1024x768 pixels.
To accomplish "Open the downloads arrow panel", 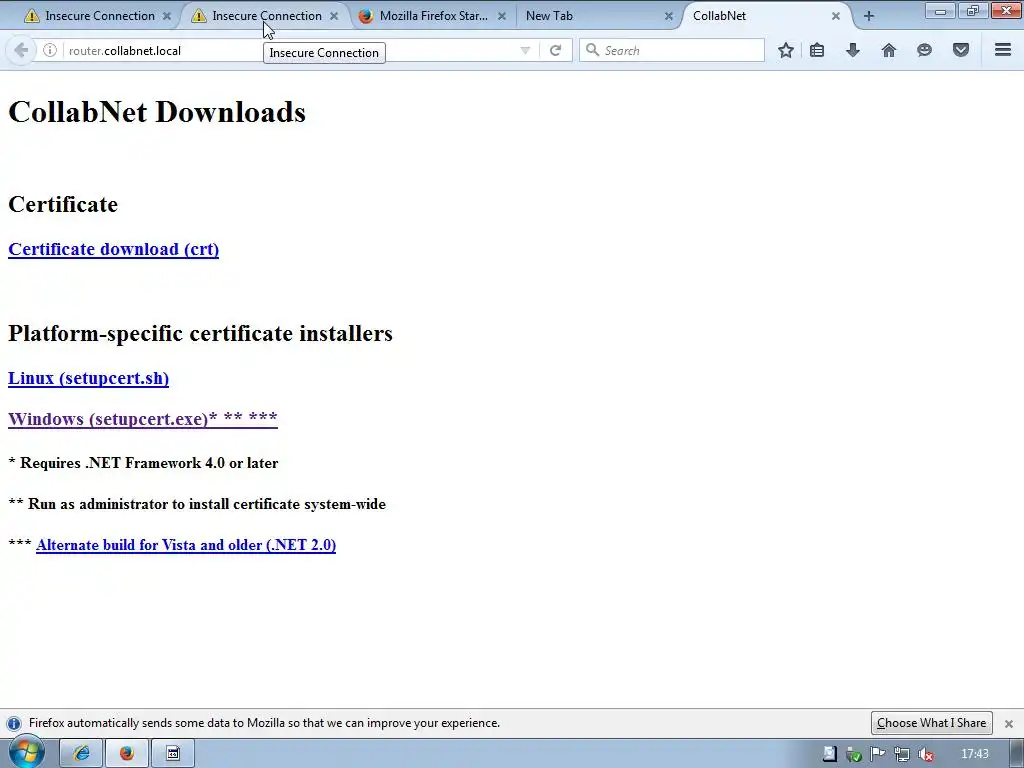I will (x=853, y=50).
